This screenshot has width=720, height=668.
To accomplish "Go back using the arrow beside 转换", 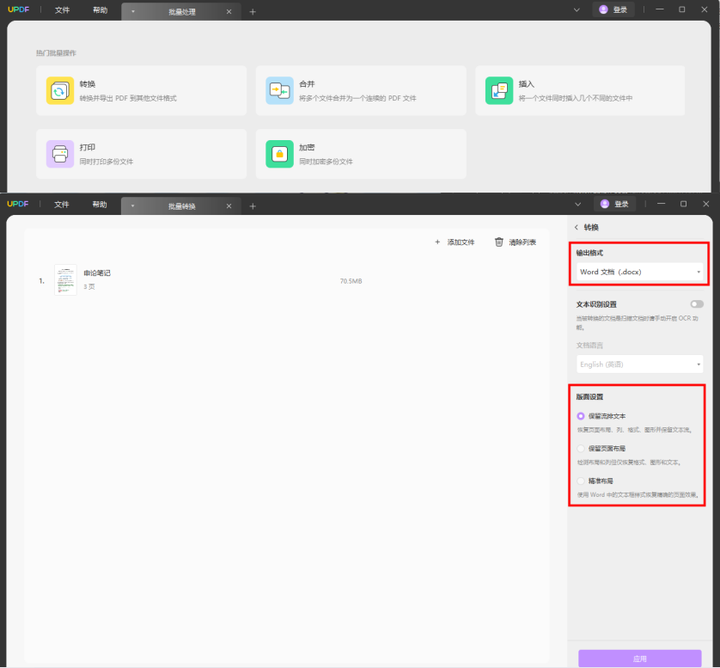I will [x=576, y=227].
